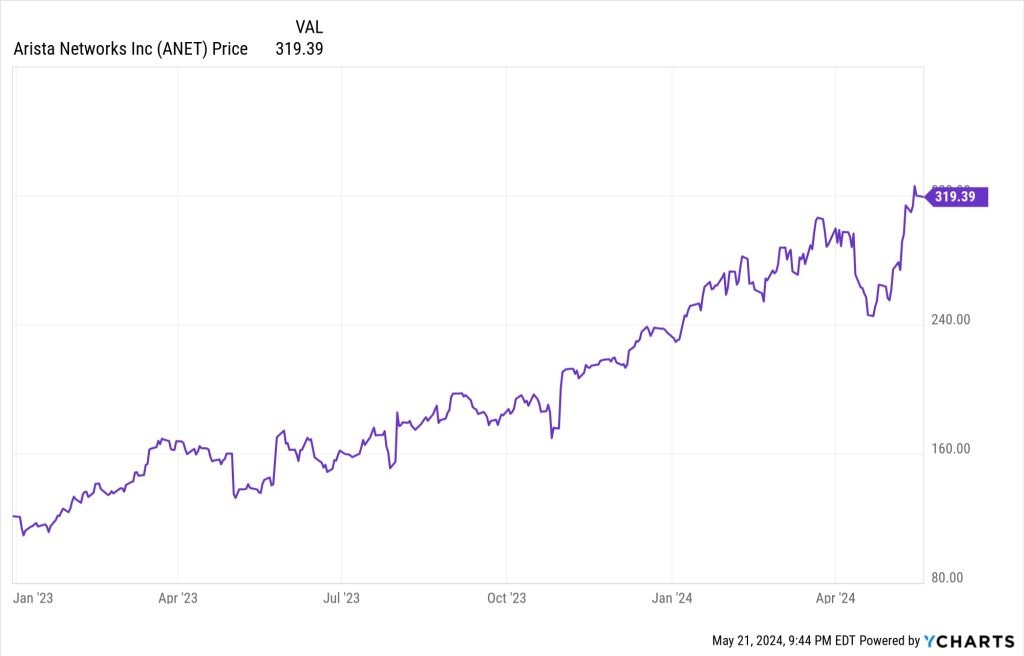This screenshot has height=656, width=1024.
Task: Click the 240.00 y-axis label
Action: coord(950,320)
